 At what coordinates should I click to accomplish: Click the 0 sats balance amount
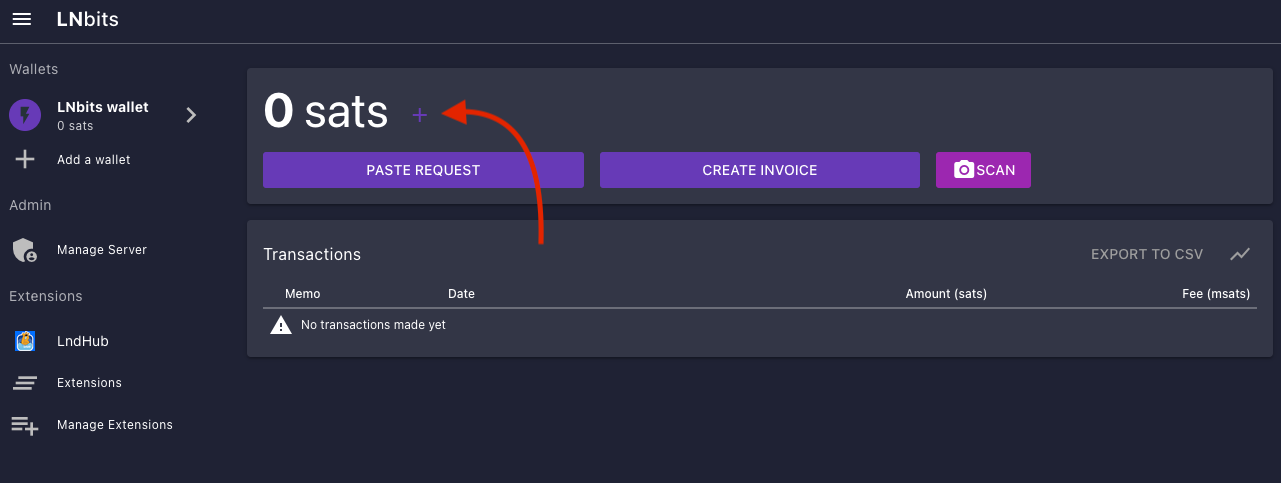325,112
